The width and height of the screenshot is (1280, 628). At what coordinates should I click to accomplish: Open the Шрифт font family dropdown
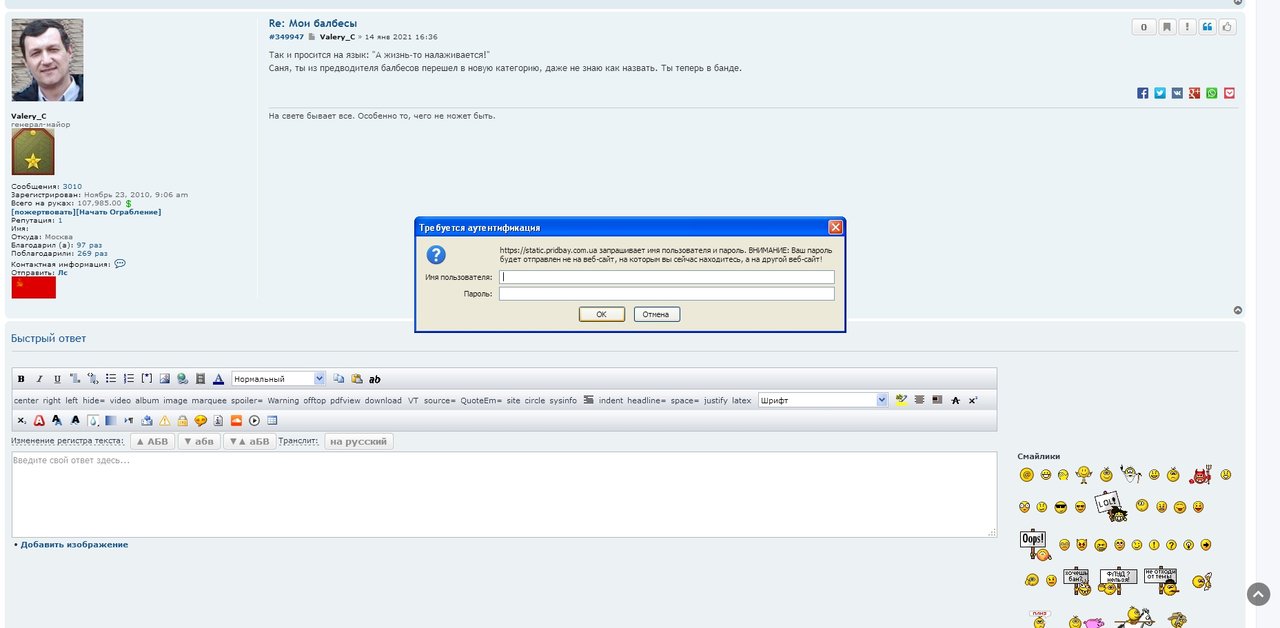click(x=822, y=400)
